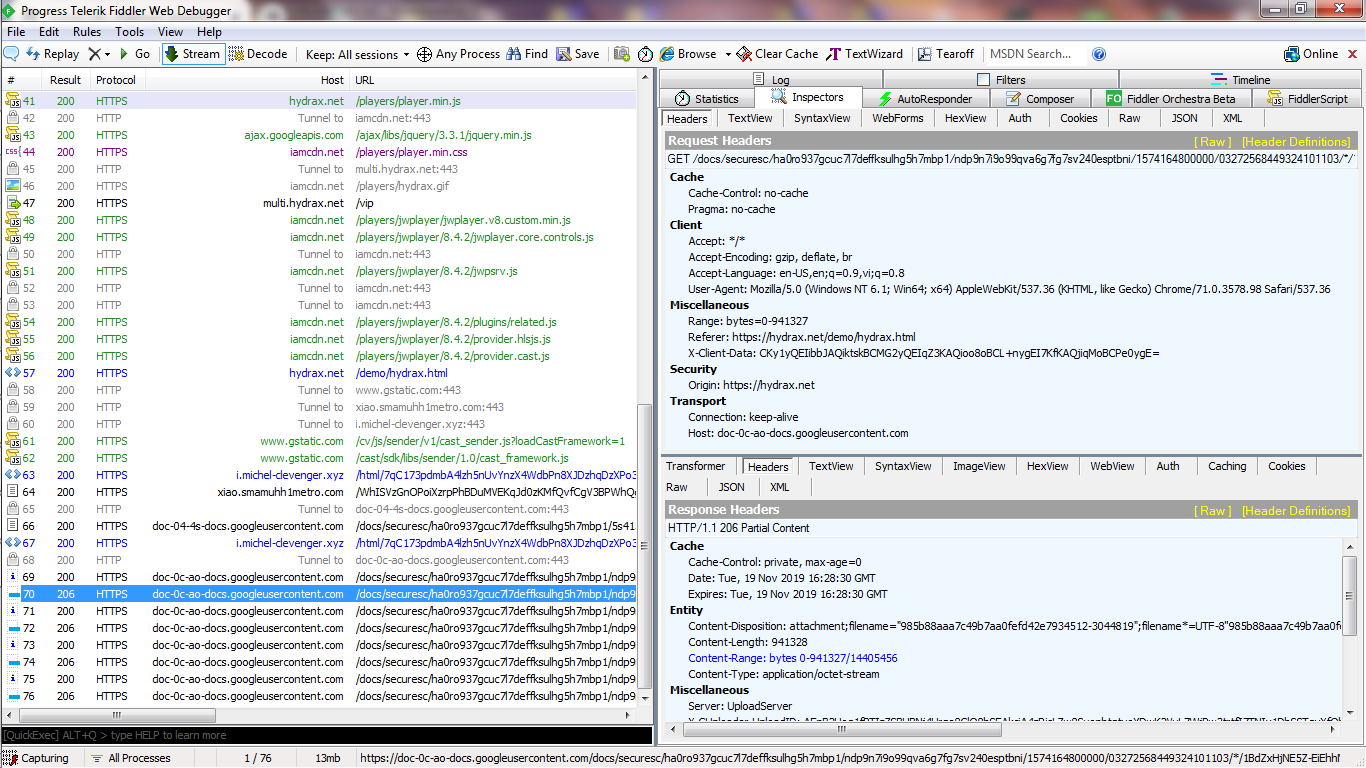Open the Find sessions tool
This screenshot has height=768, width=1366.
pos(527,54)
